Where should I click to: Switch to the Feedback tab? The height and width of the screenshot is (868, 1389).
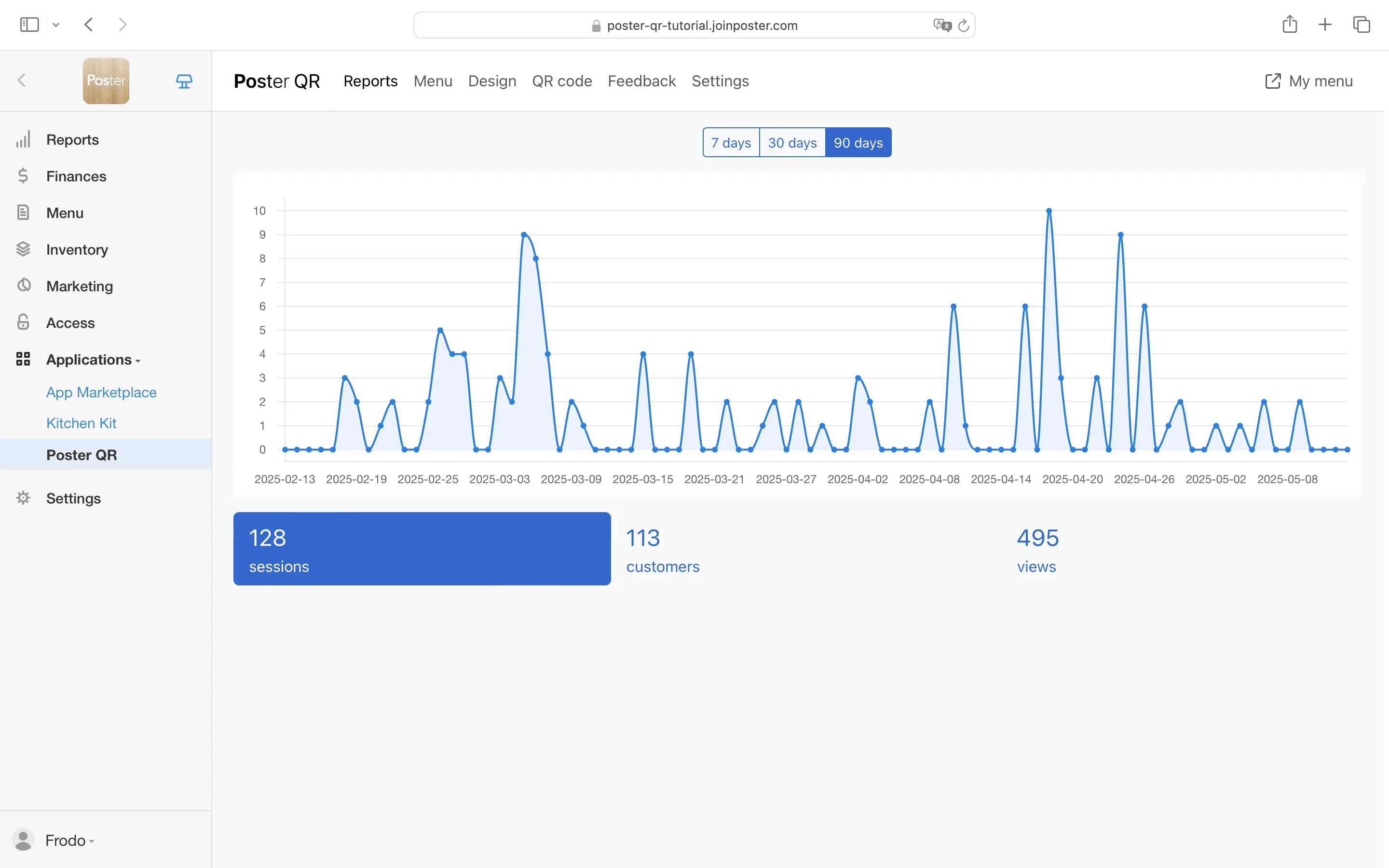pos(641,81)
